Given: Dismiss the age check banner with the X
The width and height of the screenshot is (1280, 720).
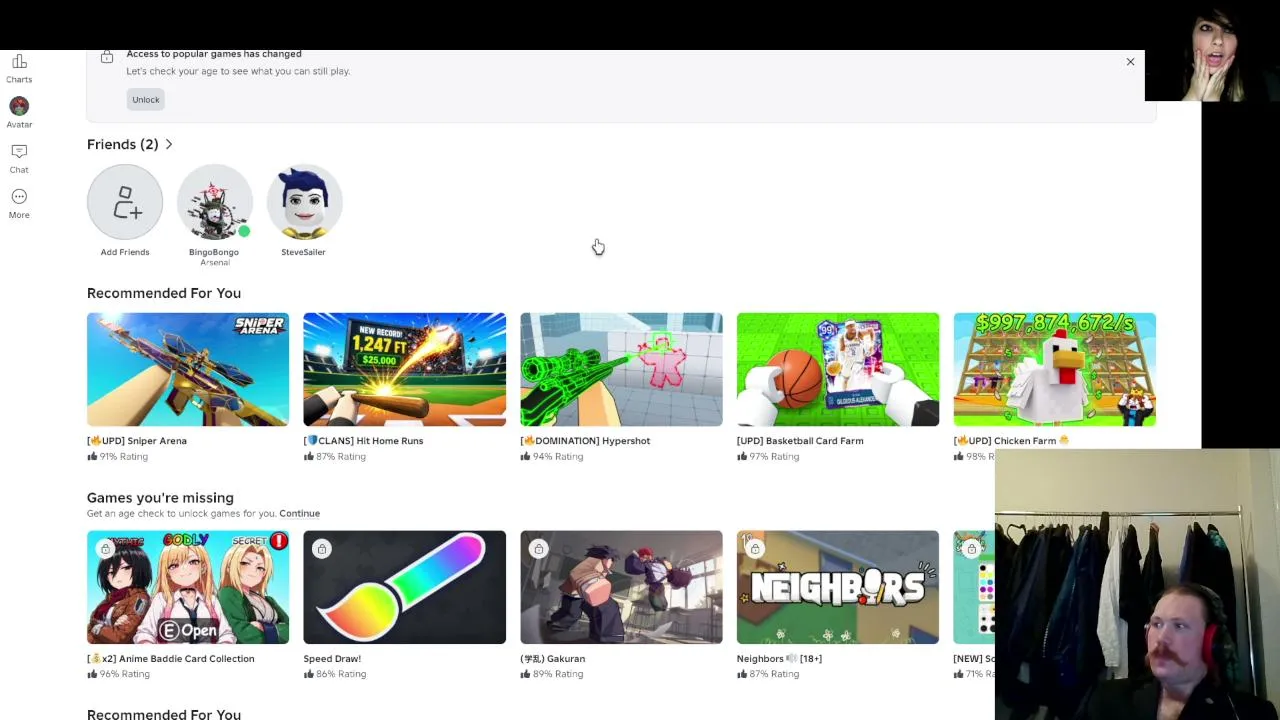Looking at the screenshot, I should (1130, 62).
